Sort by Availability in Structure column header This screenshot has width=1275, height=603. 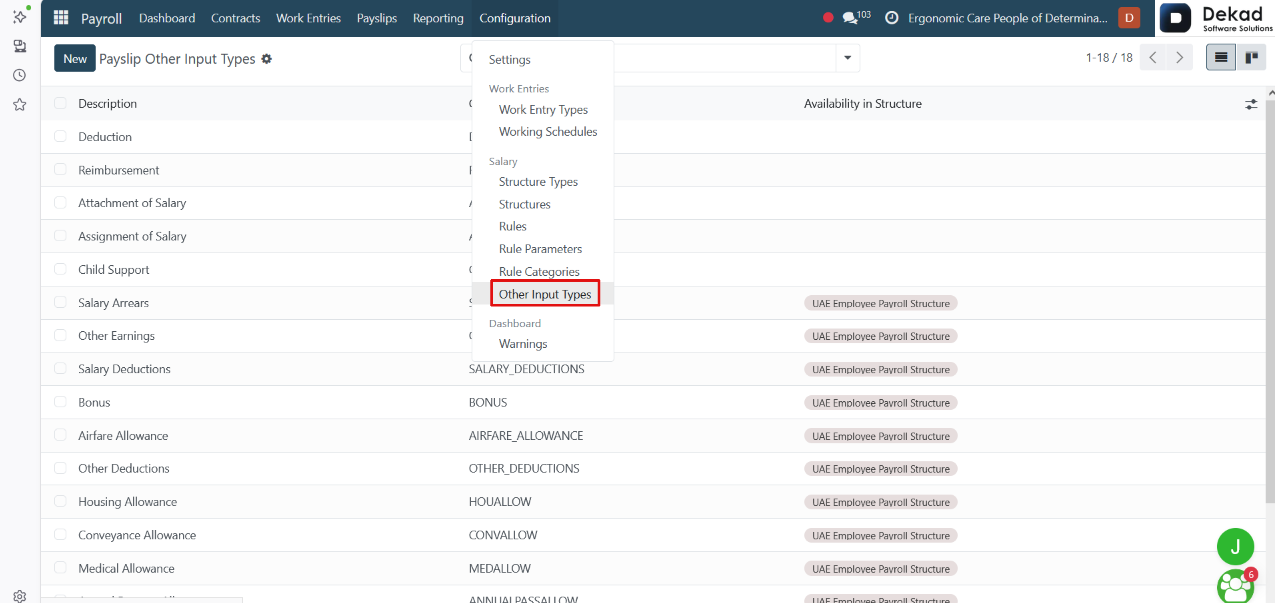pyautogui.click(x=863, y=104)
